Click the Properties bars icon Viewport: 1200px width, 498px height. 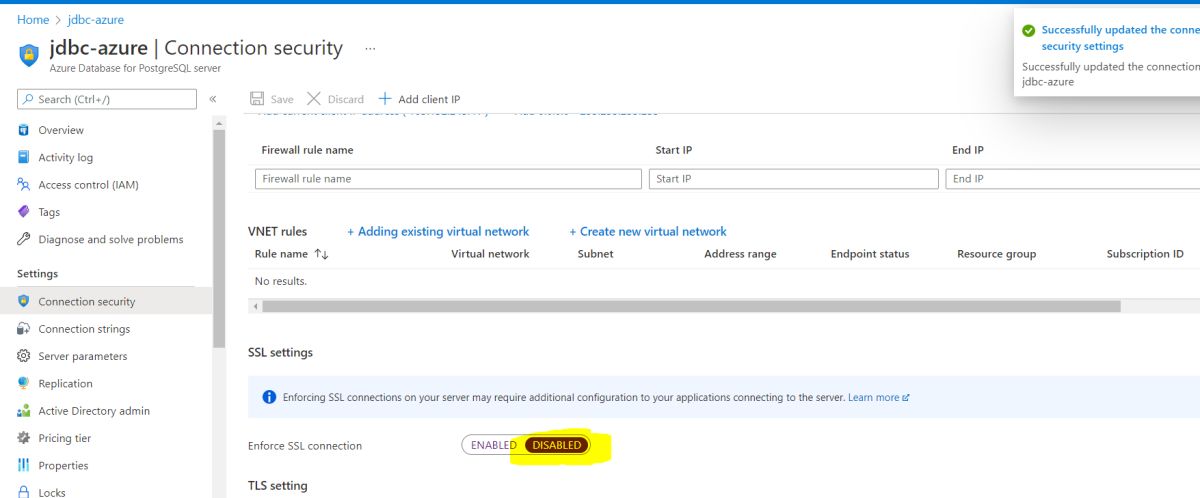(24, 465)
